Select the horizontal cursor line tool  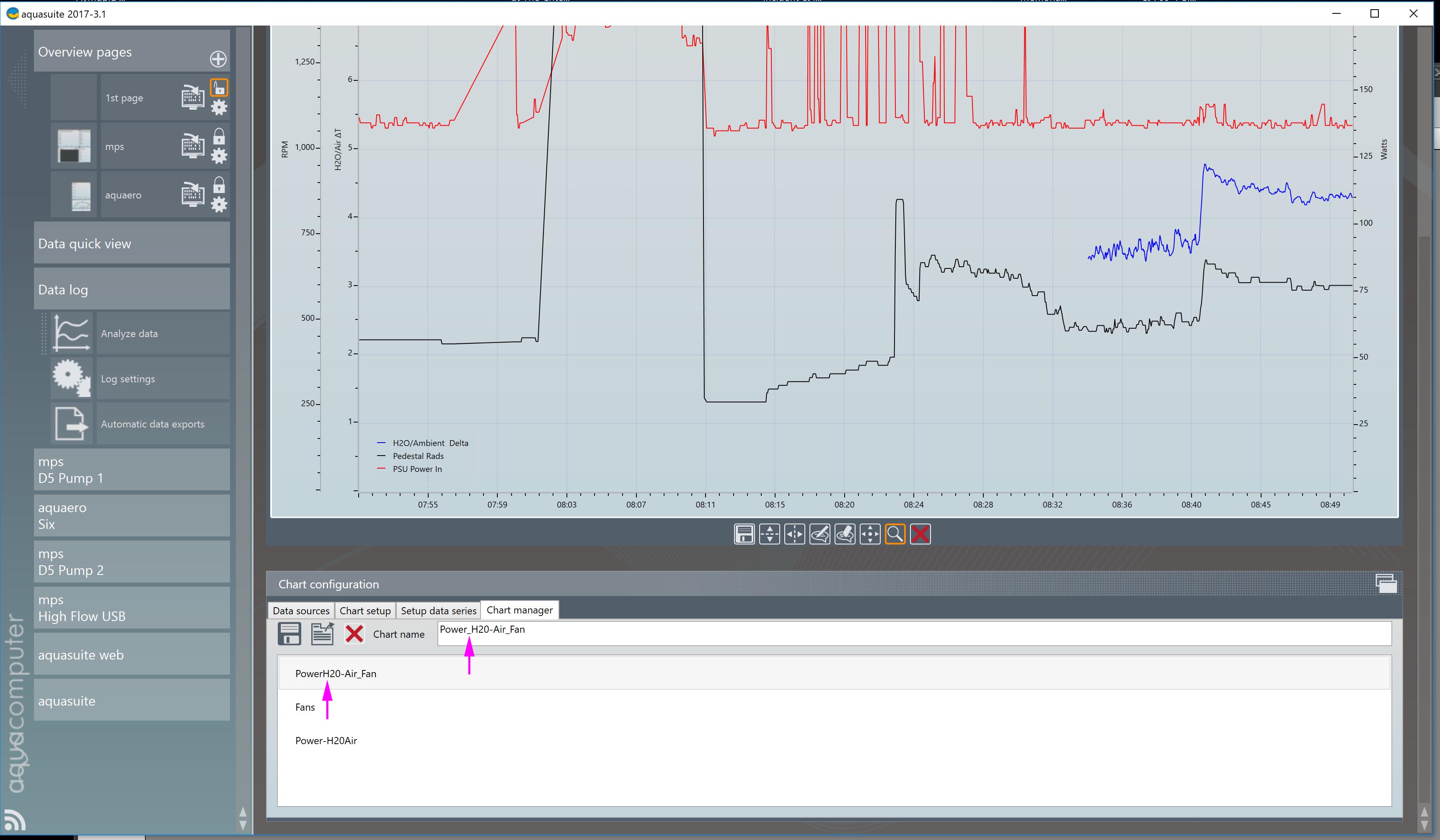[769, 534]
